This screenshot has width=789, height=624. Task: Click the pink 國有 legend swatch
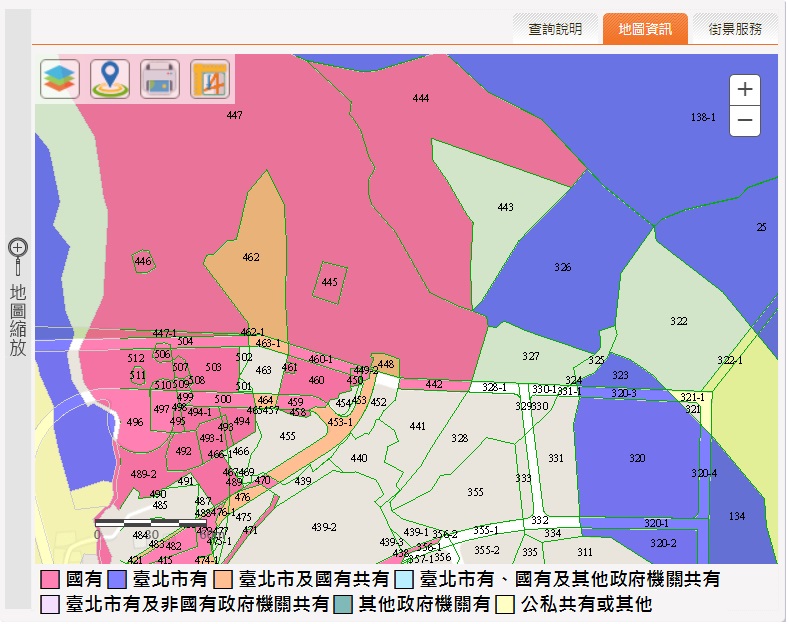(49, 580)
